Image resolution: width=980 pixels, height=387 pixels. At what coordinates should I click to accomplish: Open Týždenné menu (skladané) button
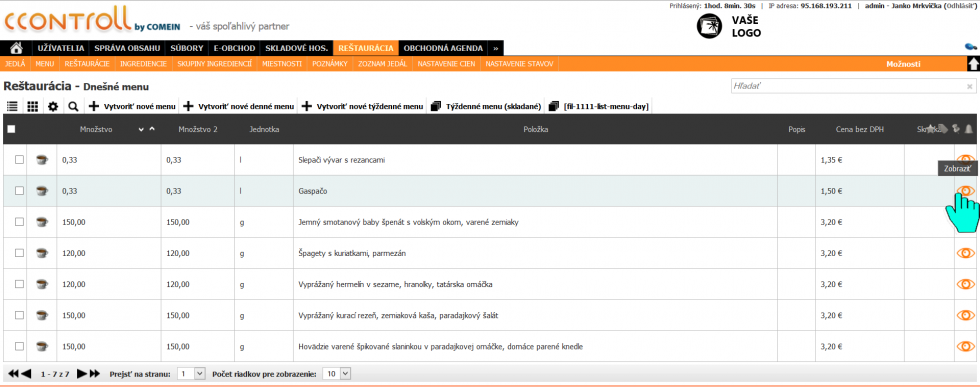(486, 107)
